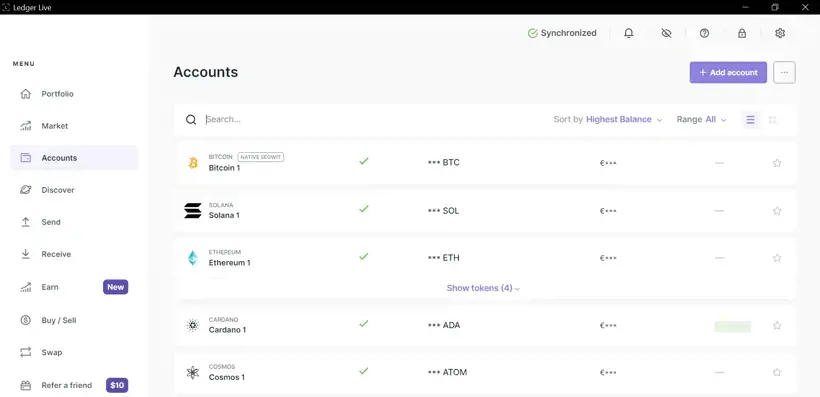Open settings via the gear icon
The width and height of the screenshot is (820, 397).
(780, 33)
